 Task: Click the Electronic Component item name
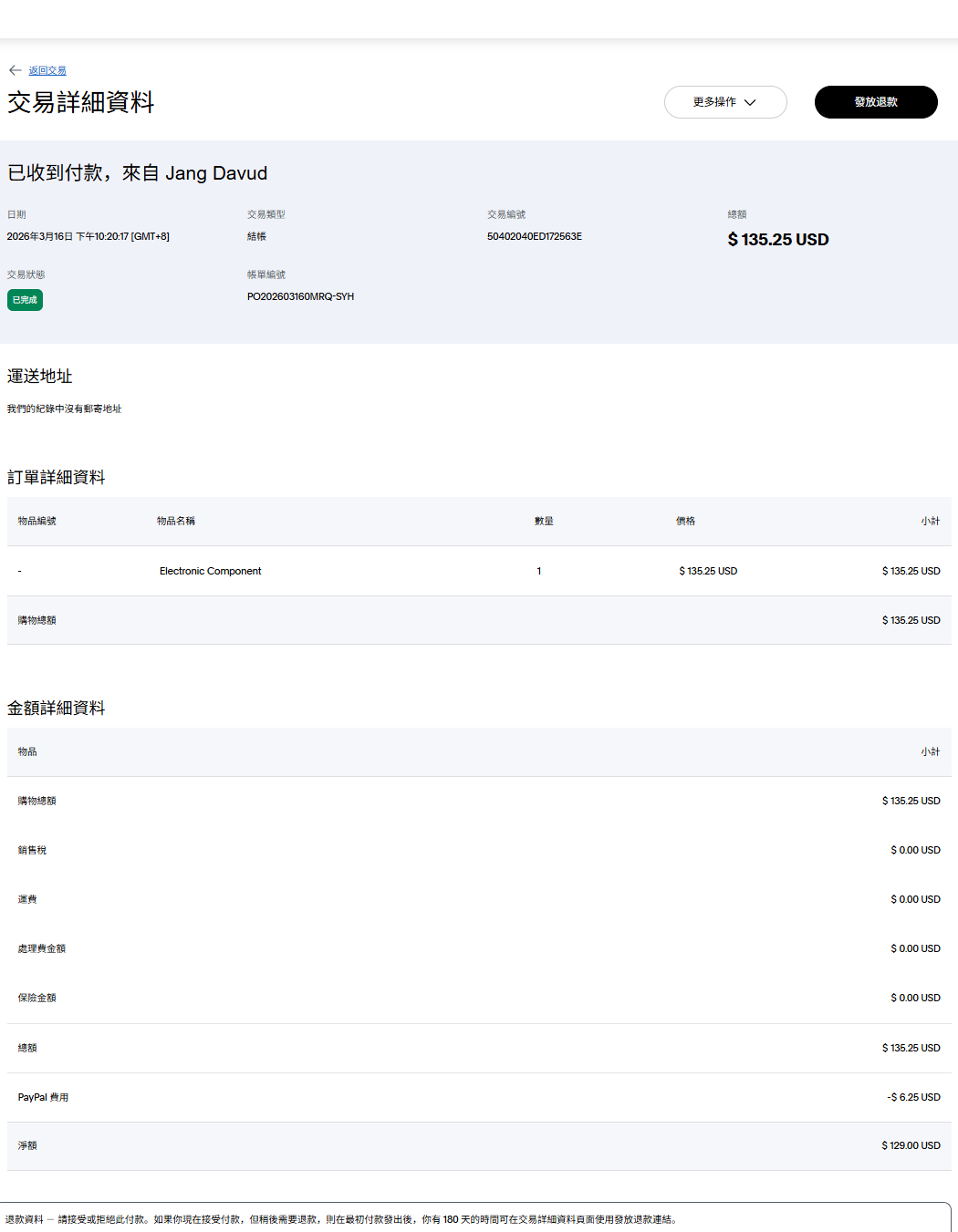(x=210, y=571)
